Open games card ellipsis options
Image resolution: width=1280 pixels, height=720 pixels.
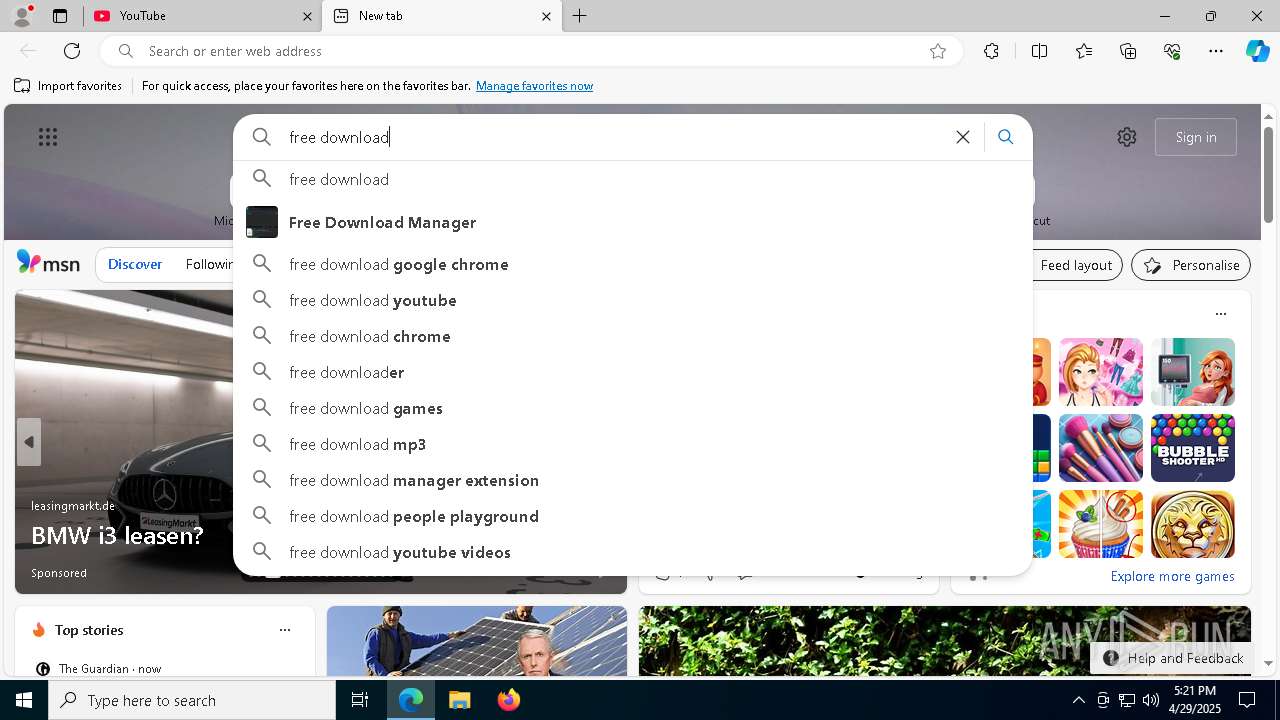(1220, 314)
